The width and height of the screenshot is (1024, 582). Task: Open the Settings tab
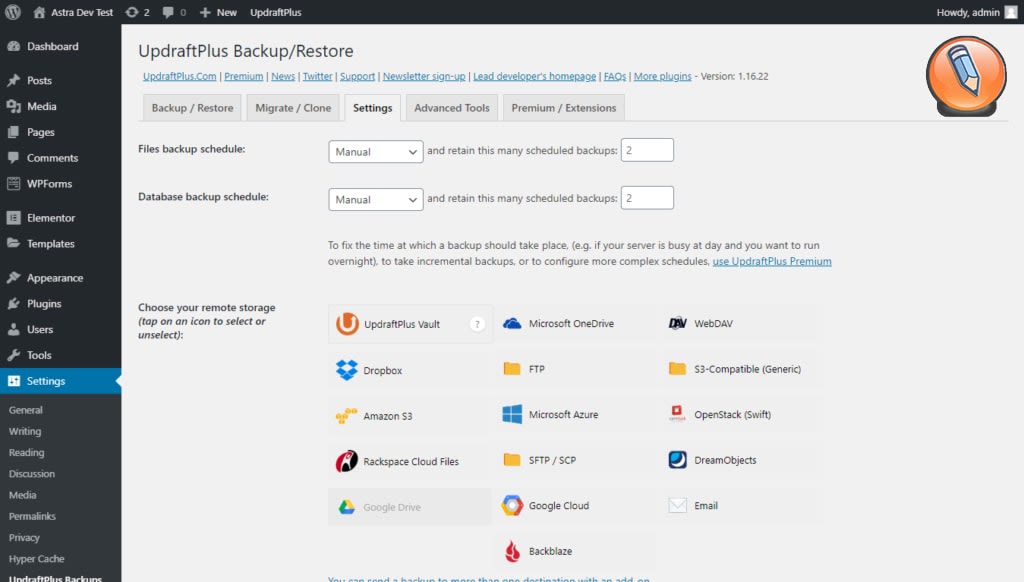[372, 108]
